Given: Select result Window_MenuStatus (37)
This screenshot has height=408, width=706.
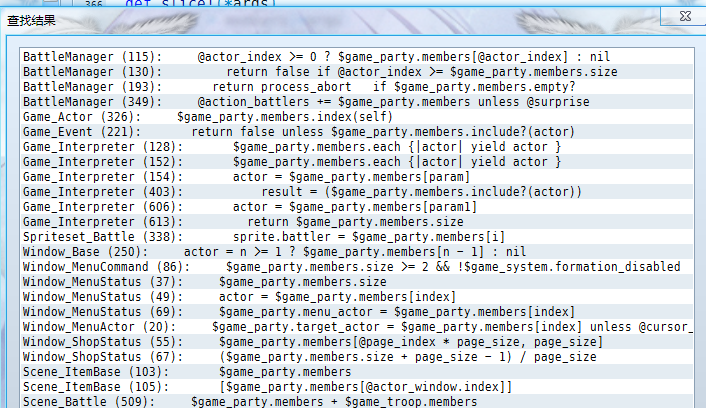Looking at the screenshot, I should (x=356, y=282).
